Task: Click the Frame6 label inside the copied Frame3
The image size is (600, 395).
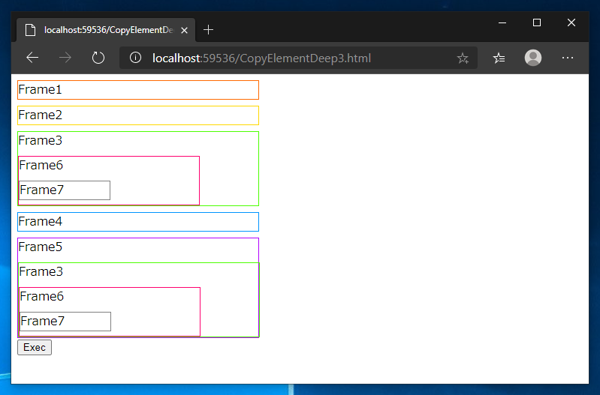Action: (x=42, y=296)
